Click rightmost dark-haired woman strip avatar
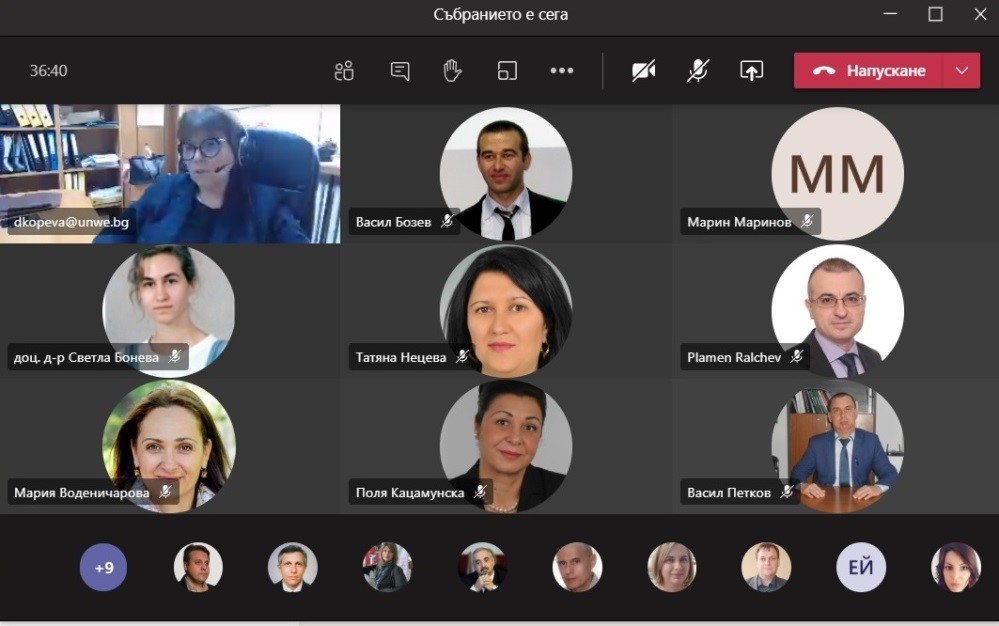Image resolution: width=999 pixels, height=626 pixels. click(955, 567)
